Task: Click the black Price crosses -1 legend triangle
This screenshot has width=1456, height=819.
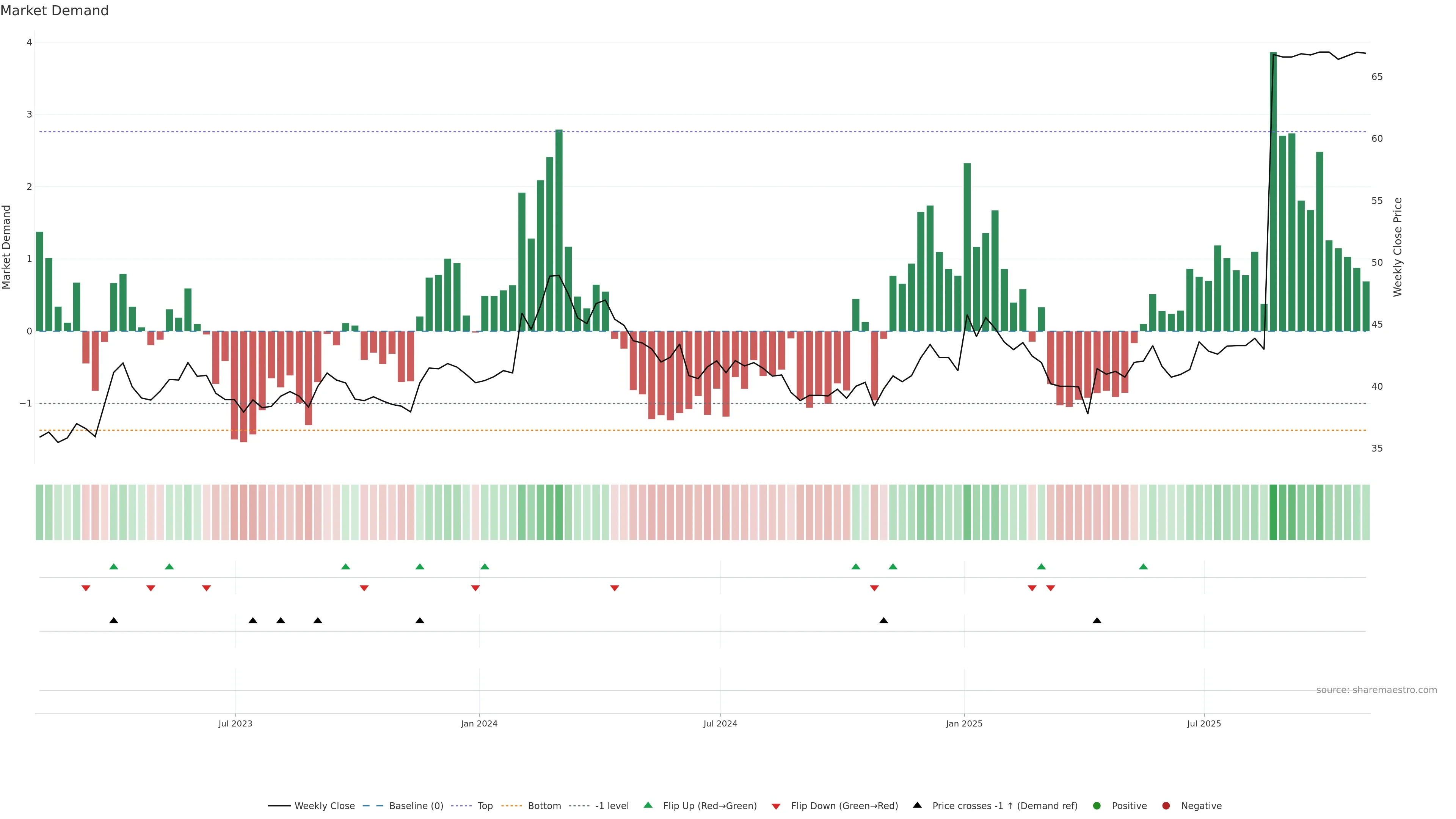Action: pyautogui.click(x=917, y=805)
